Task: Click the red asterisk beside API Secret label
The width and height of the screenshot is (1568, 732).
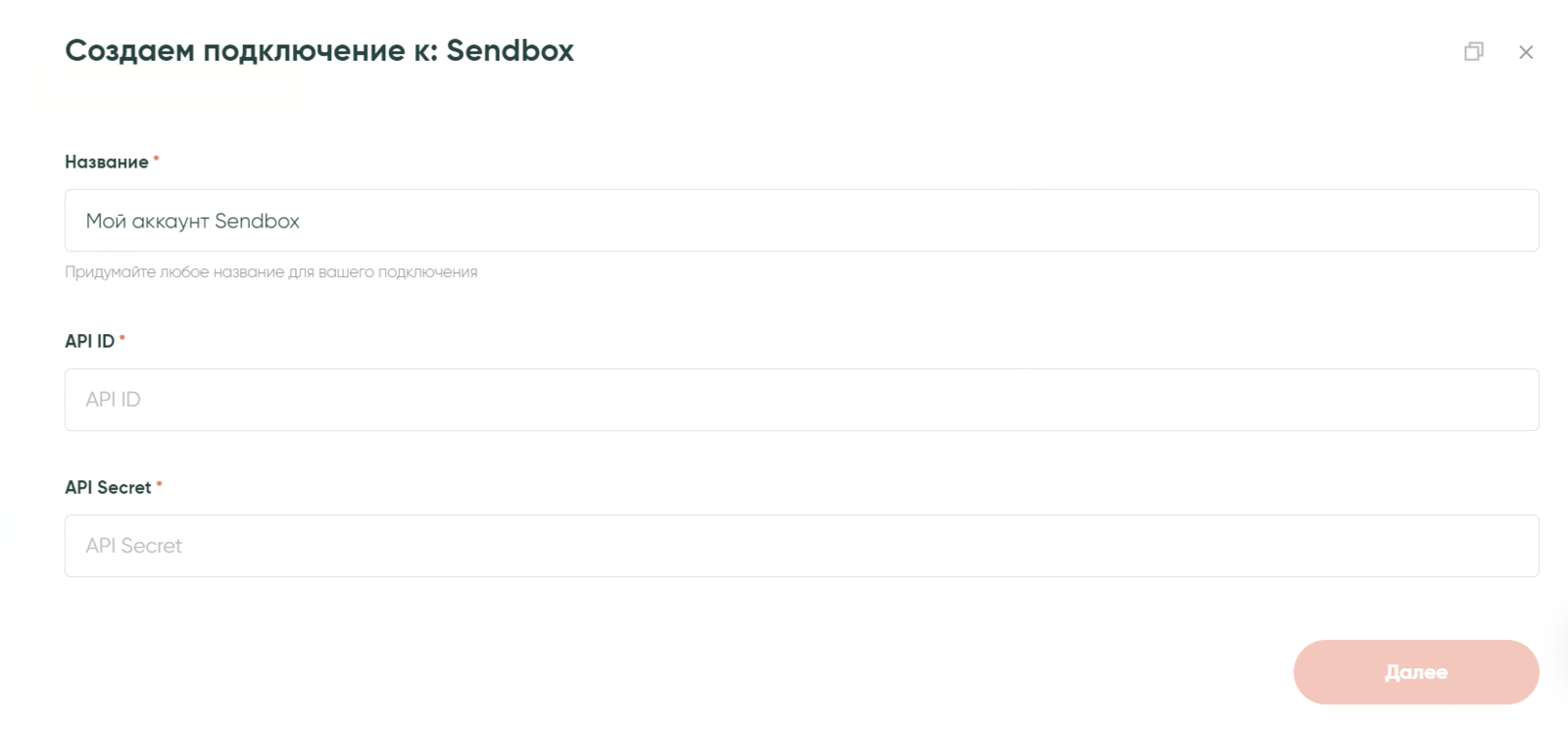Action: point(159,483)
